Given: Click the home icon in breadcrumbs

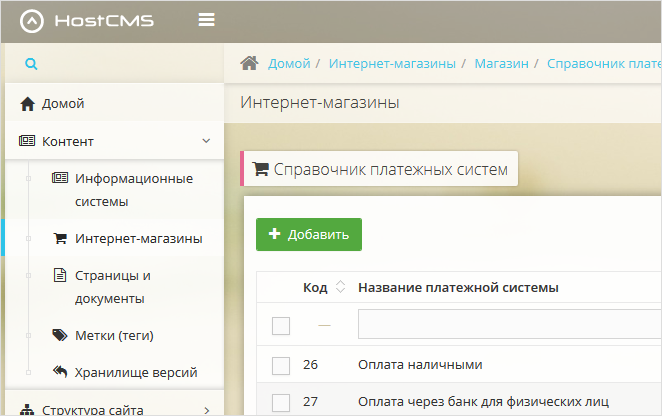Looking at the screenshot, I should [x=250, y=63].
